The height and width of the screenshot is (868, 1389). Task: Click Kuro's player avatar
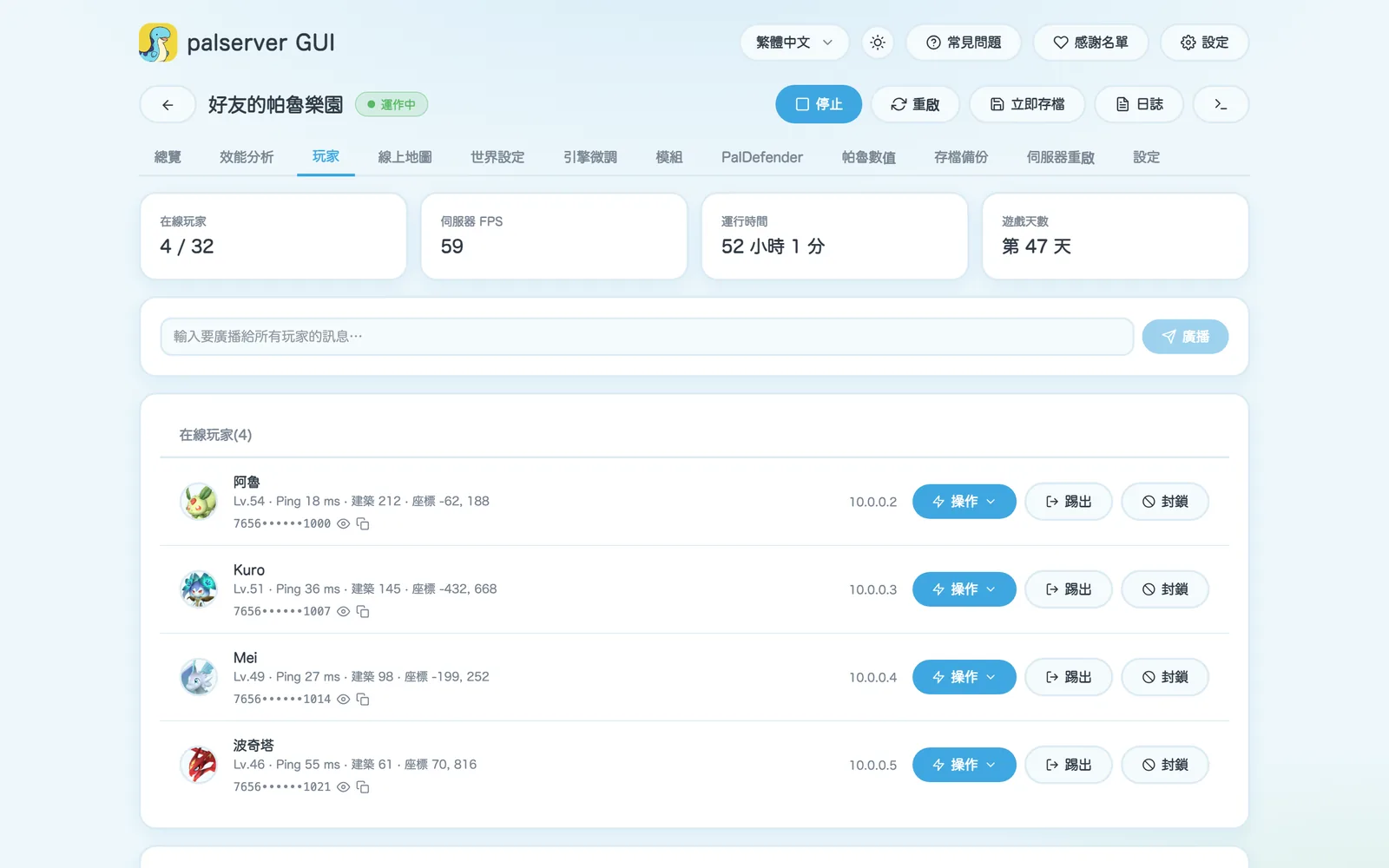coord(199,589)
